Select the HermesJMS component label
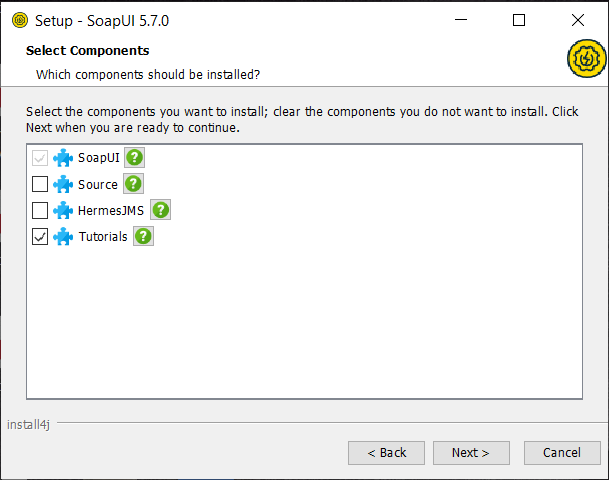 [111, 210]
